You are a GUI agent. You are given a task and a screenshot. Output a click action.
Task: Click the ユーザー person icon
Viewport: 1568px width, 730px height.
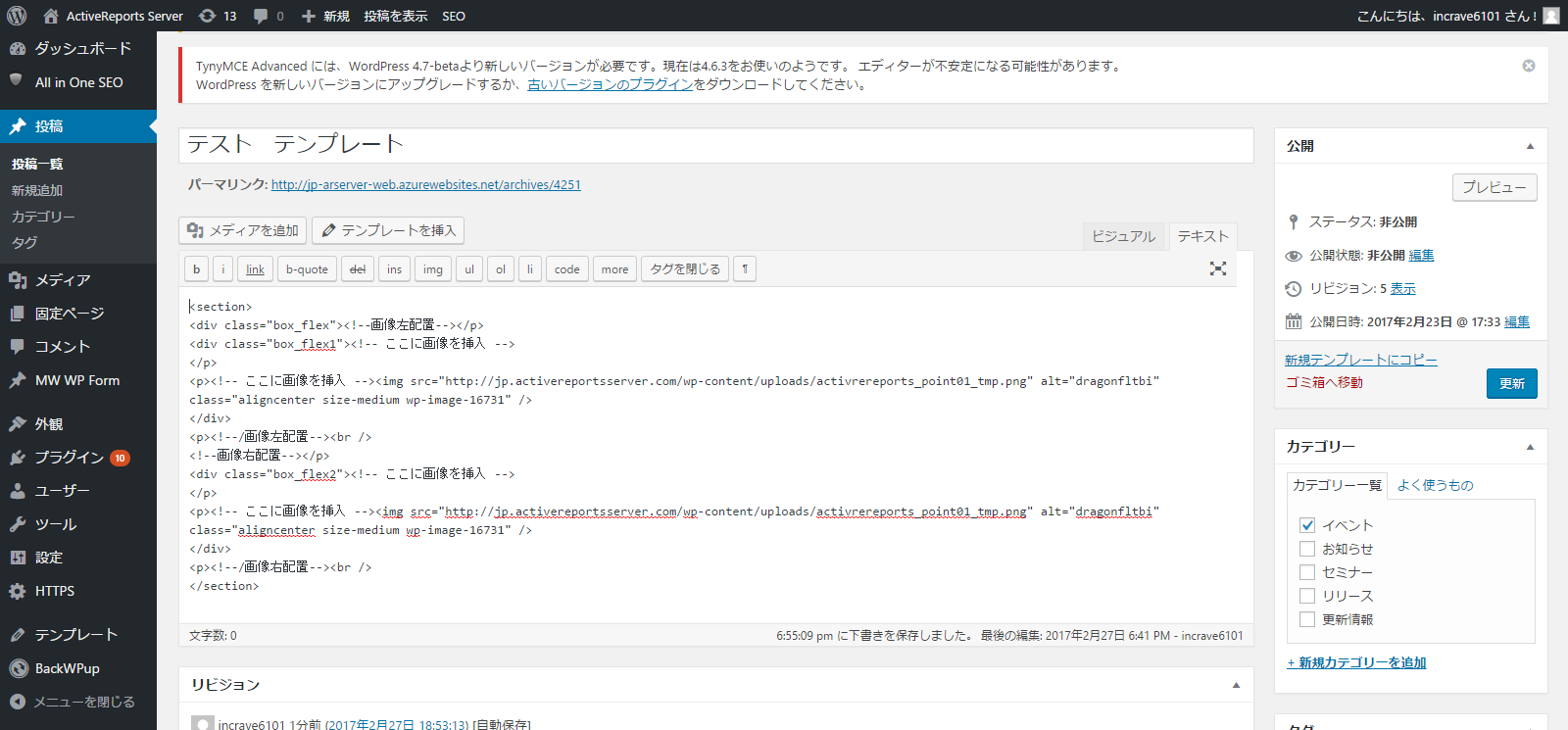pos(18,491)
